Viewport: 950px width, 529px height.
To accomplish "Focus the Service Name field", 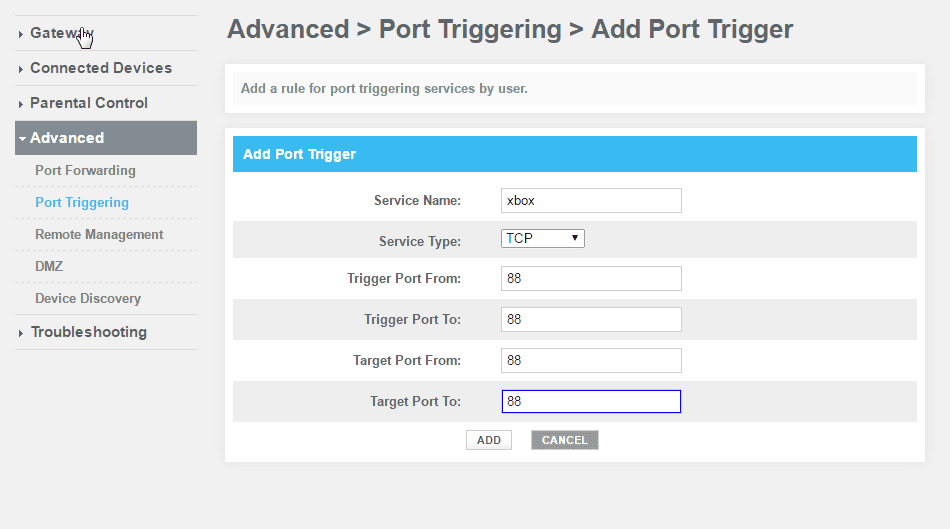I will click(591, 201).
